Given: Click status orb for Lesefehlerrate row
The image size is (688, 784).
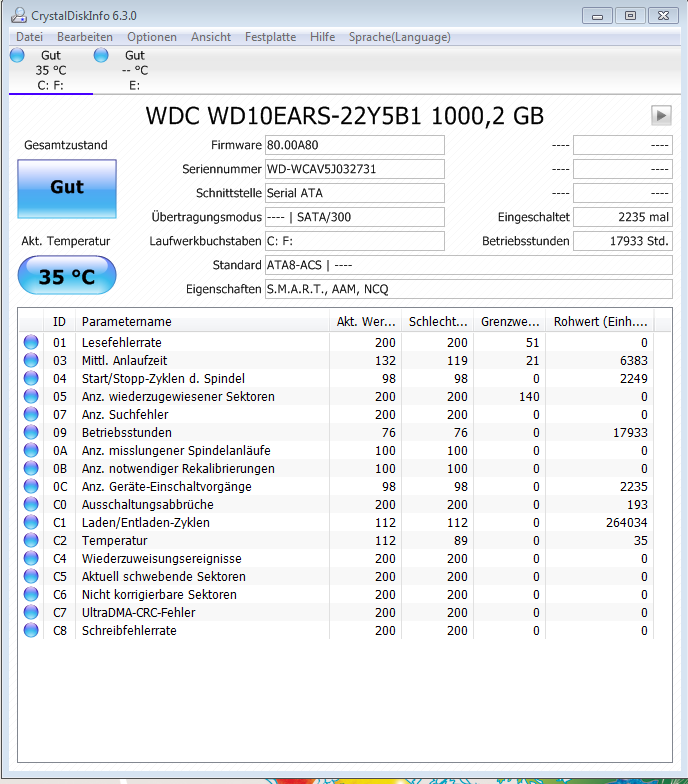Looking at the screenshot, I should (31, 342).
